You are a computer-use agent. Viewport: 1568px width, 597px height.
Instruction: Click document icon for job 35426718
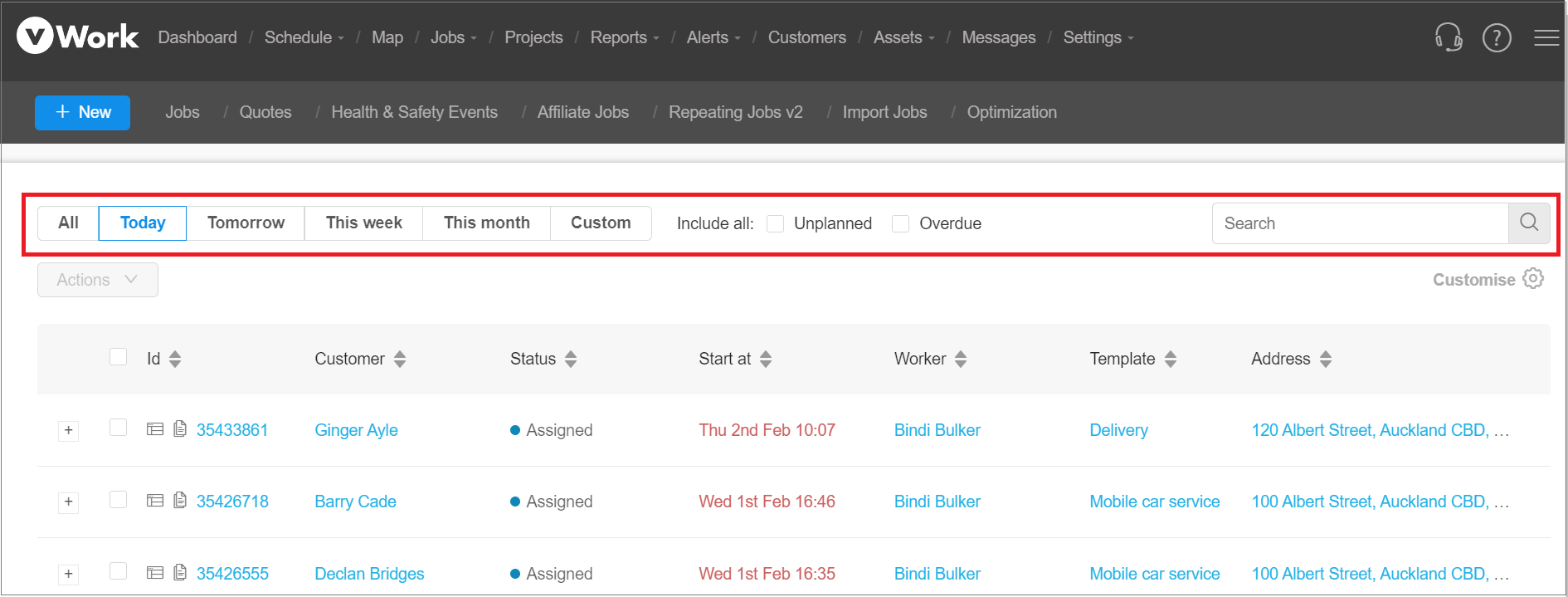(x=180, y=500)
